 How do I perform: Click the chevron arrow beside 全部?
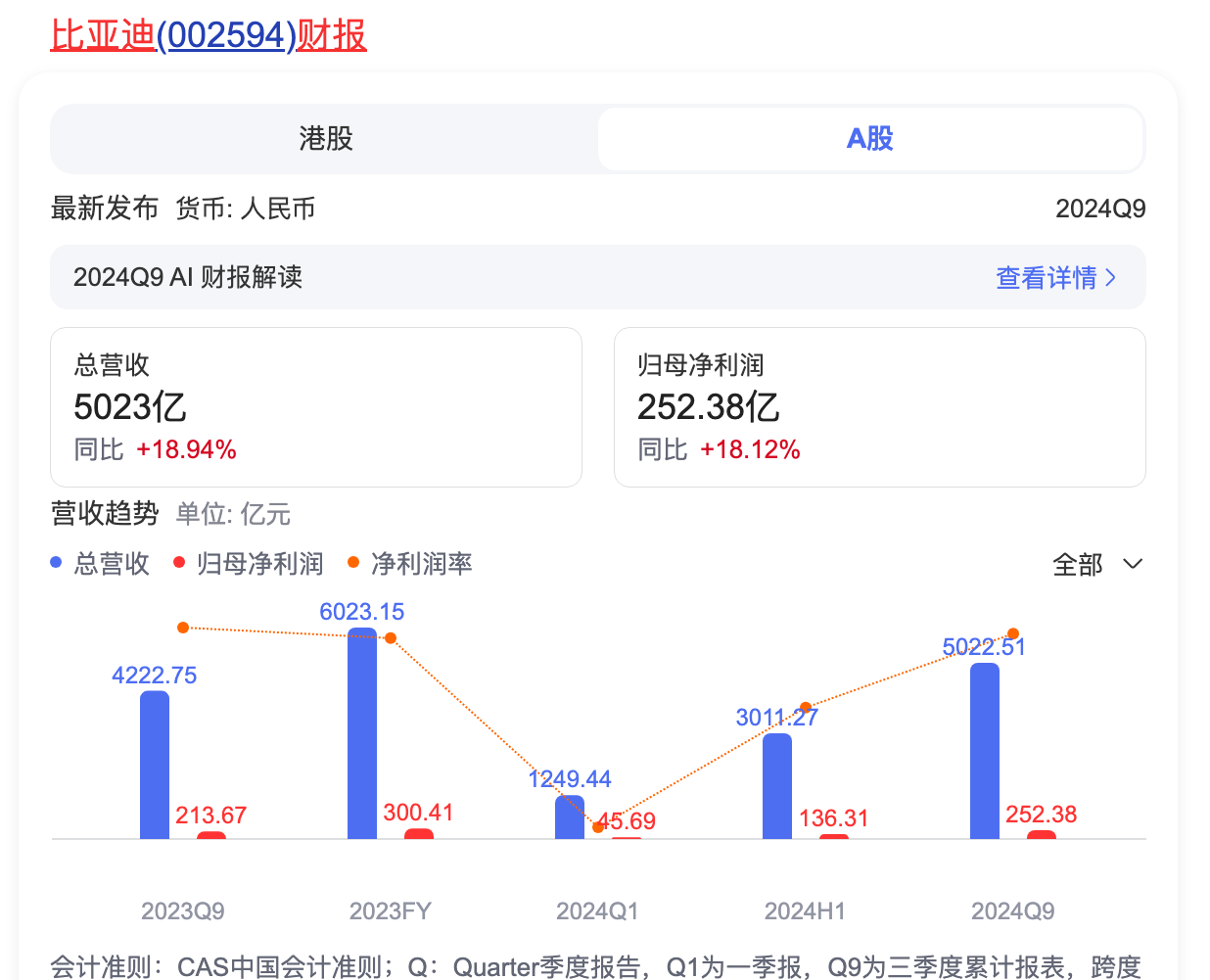pyautogui.click(x=1133, y=564)
